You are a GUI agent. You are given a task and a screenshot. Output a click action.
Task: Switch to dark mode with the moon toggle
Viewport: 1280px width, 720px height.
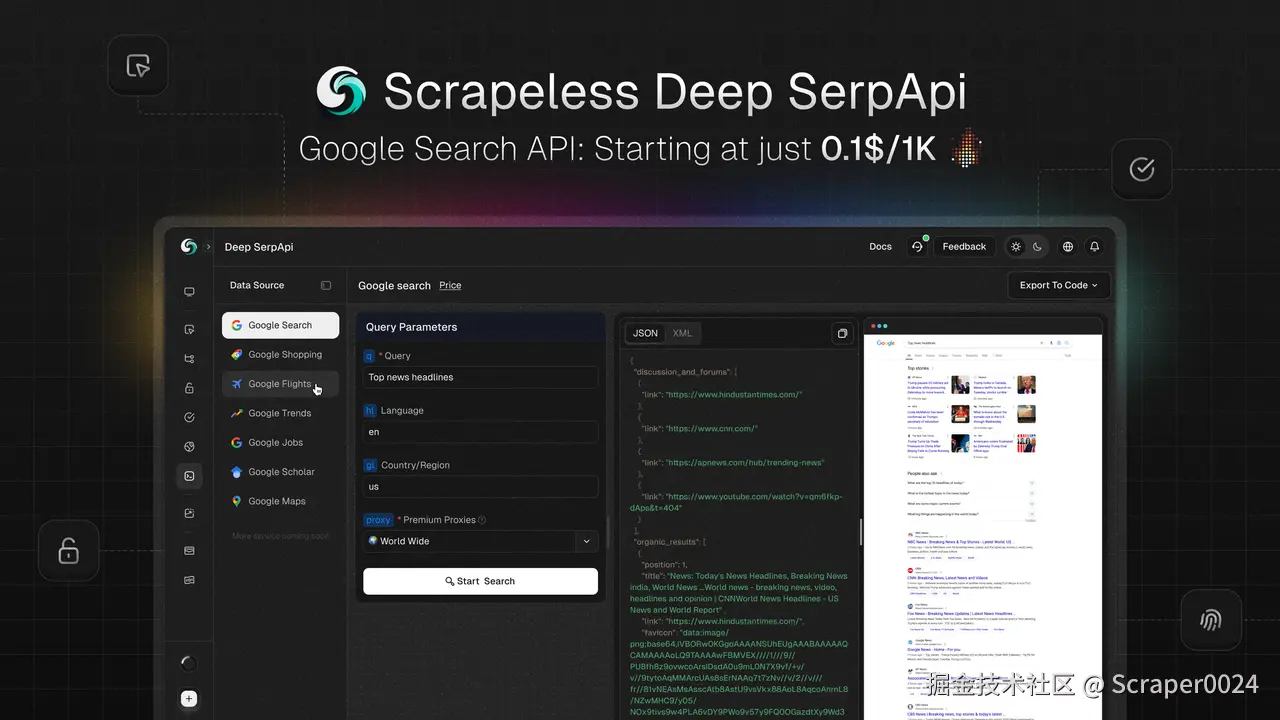click(x=1037, y=246)
